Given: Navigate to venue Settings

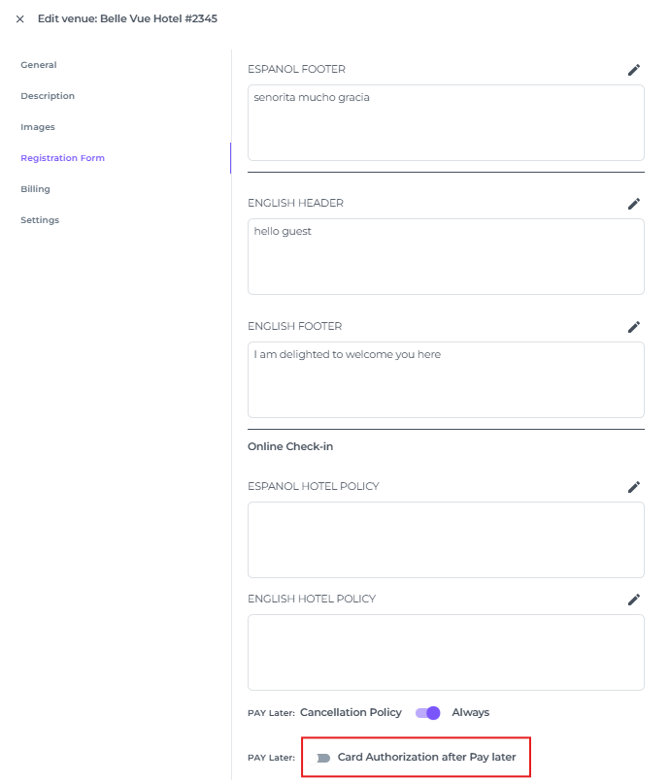Looking at the screenshot, I should click(x=40, y=220).
